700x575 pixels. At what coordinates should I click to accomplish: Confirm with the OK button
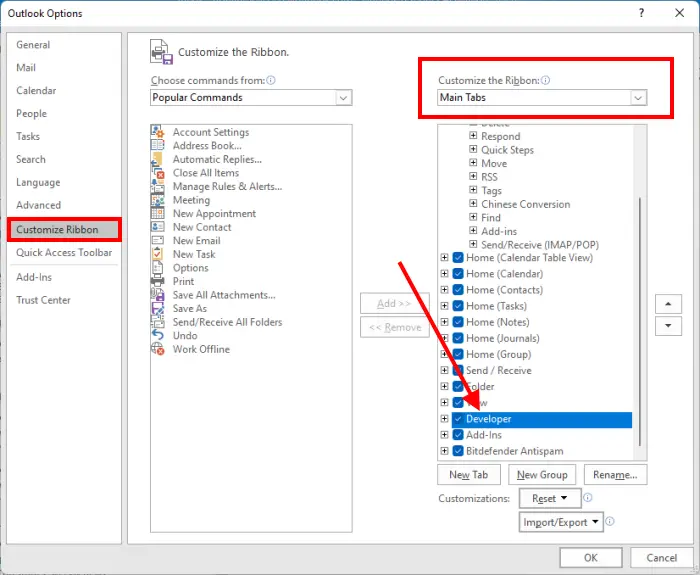[x=591, y=558]
